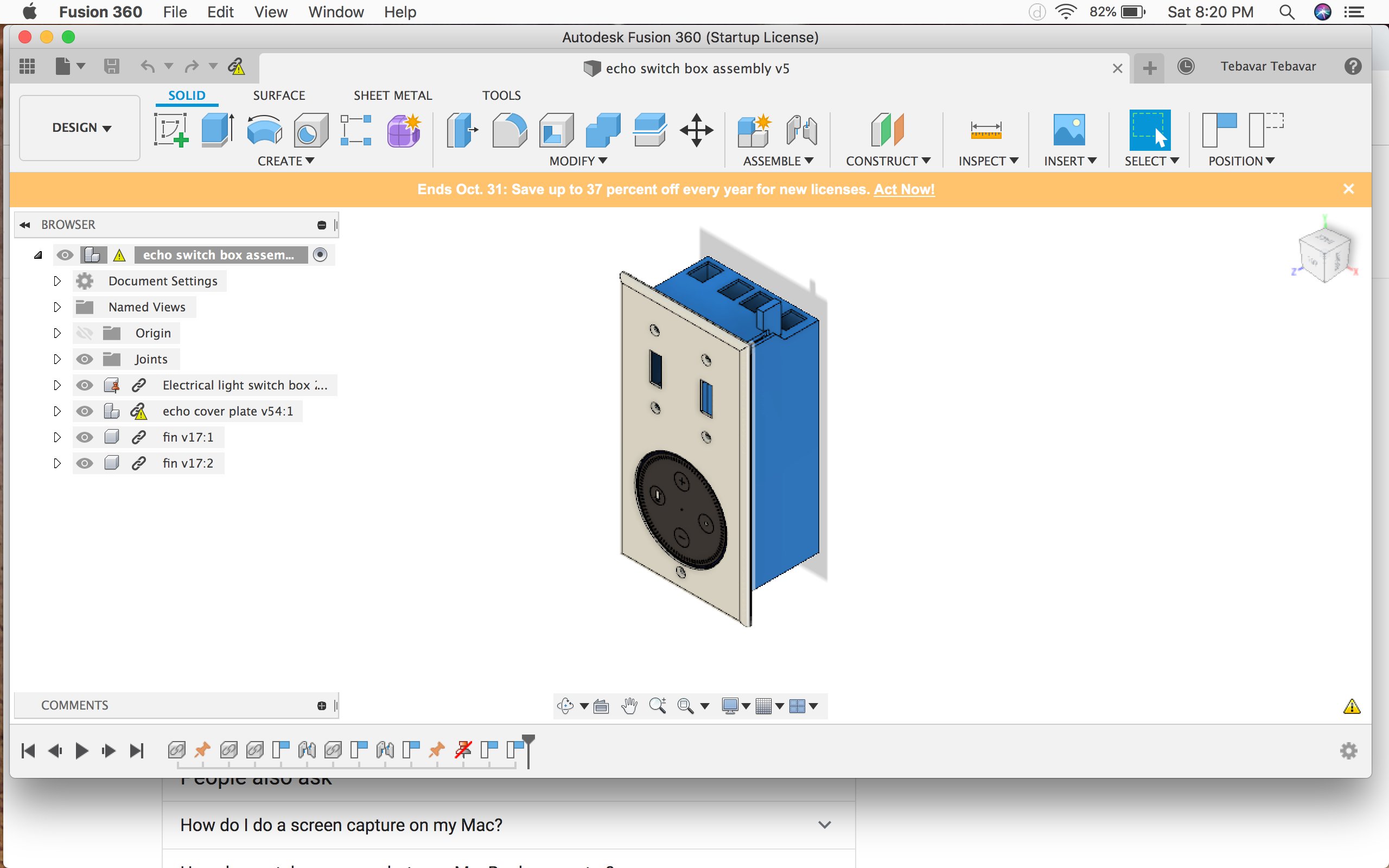Screen dimensions: 1389x868
Task: Open the SURFACE tab in toolbar
Action: [278, 95]
